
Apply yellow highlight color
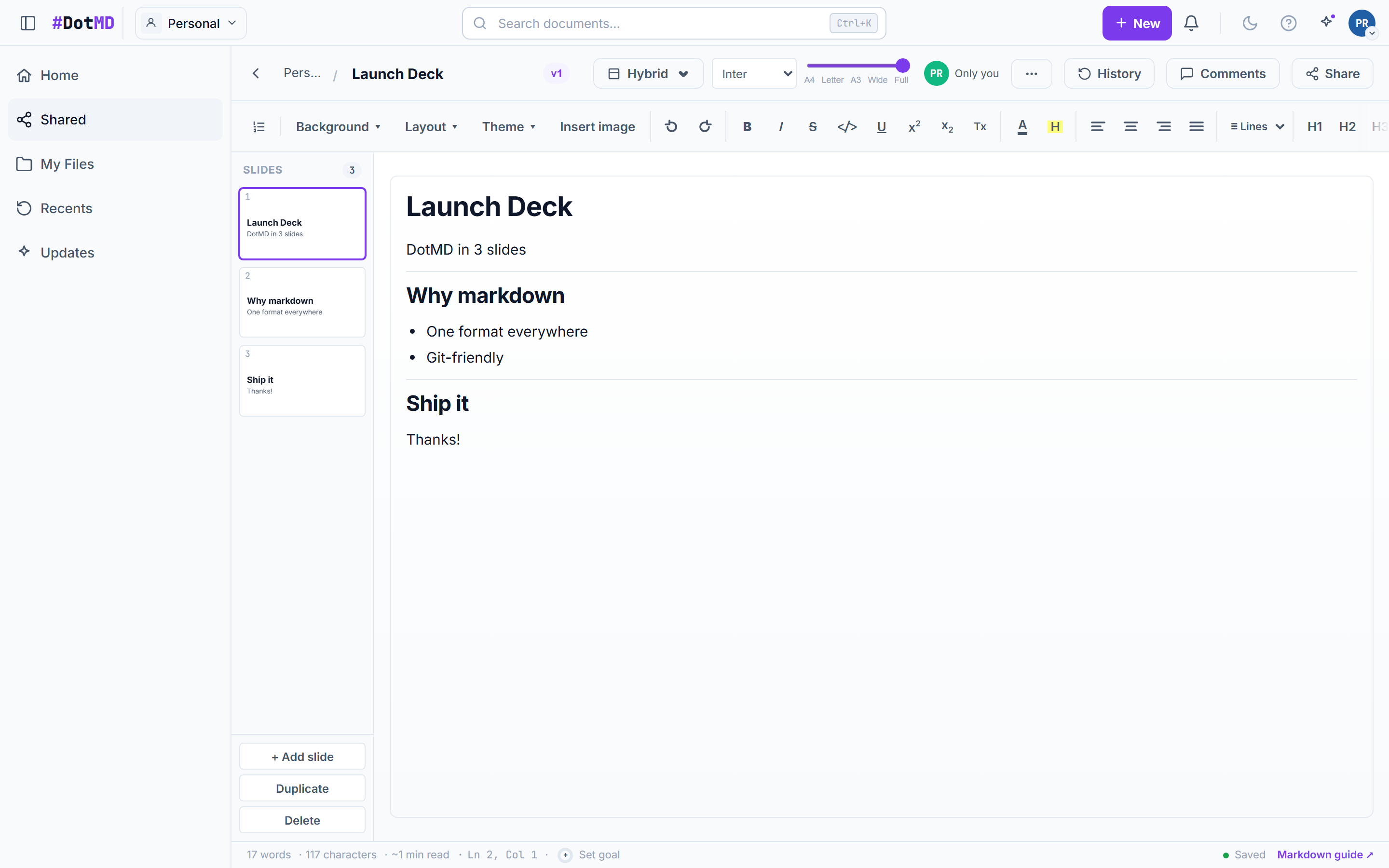(1055, 126)
